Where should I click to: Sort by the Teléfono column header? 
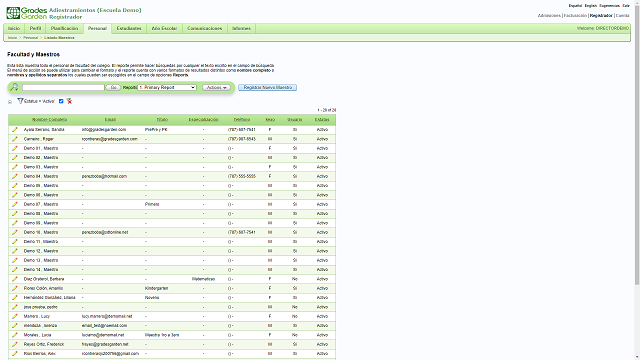[x=242, y=120]
